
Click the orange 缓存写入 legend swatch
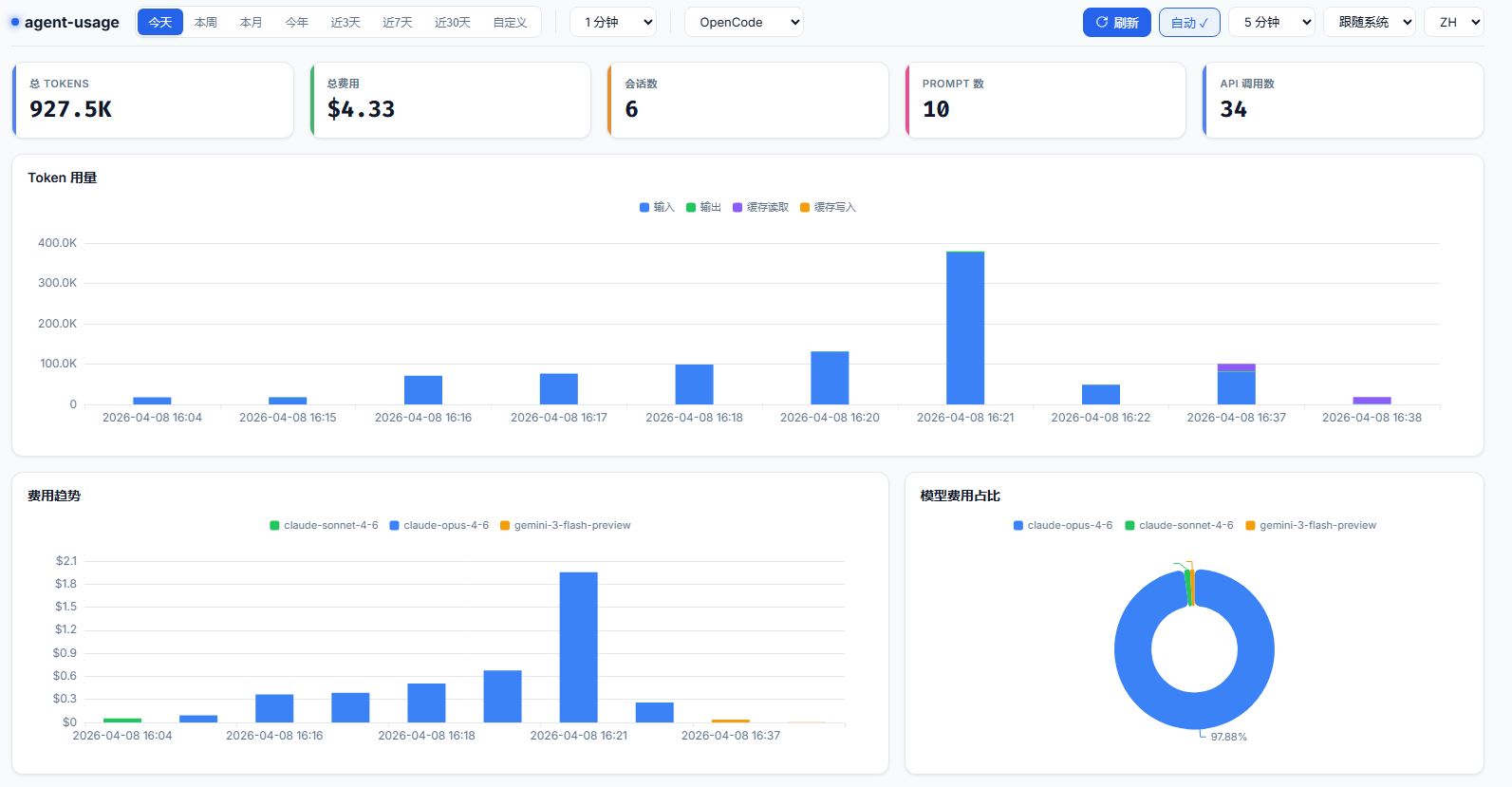point(805,207)
